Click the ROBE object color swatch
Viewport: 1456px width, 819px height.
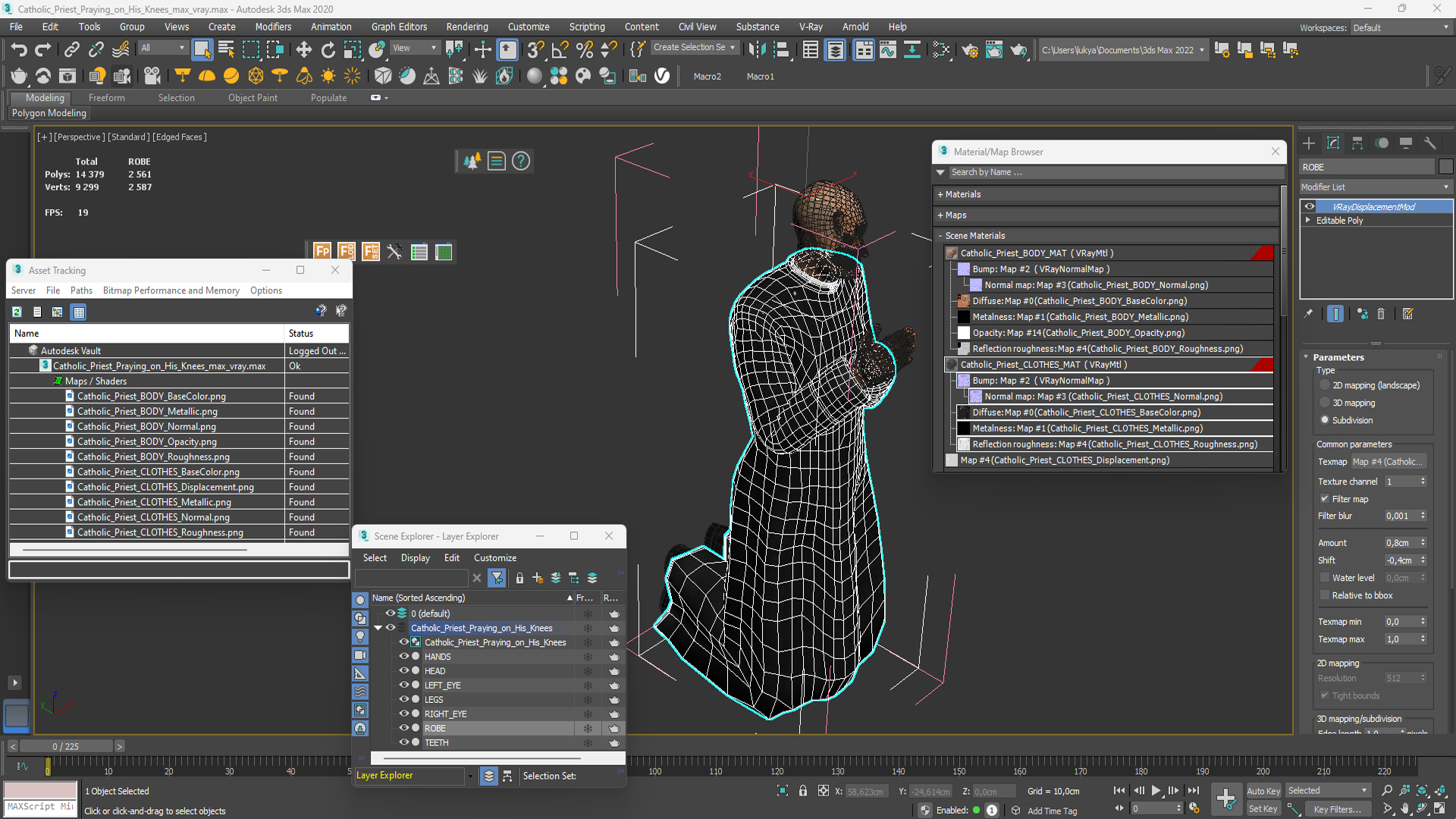coord(1445,167)
